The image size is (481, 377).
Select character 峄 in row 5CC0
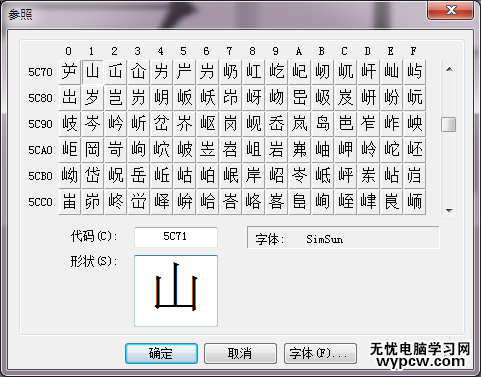[x=162, y=202]
